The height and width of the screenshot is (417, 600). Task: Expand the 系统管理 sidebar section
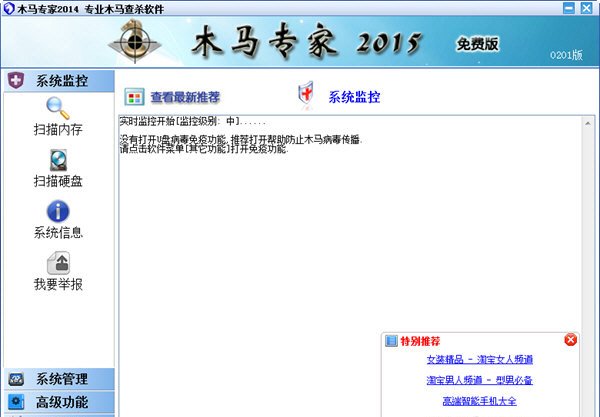[59, 379]
